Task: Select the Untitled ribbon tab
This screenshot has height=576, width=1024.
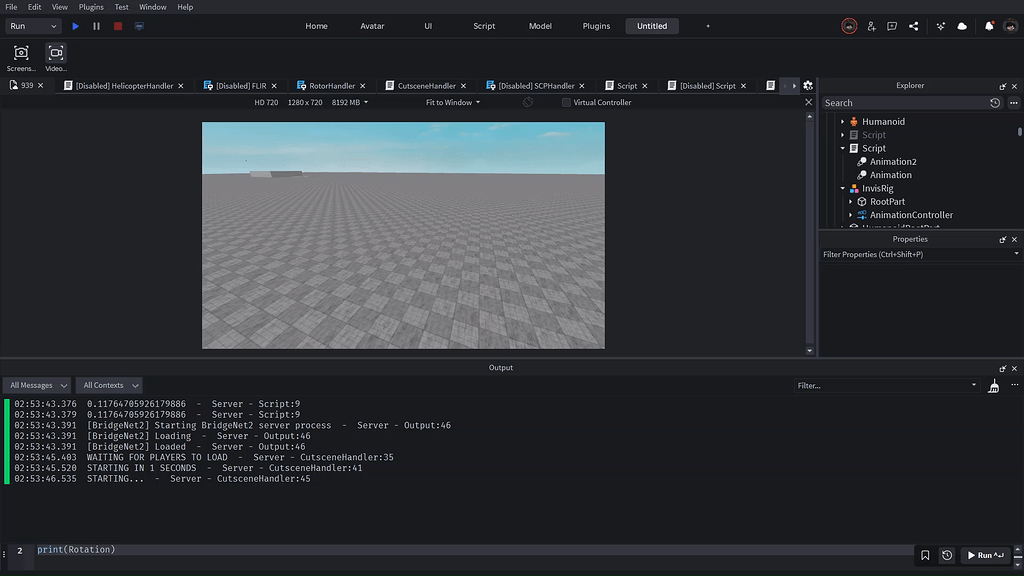Action: click(x=652, y=26)
